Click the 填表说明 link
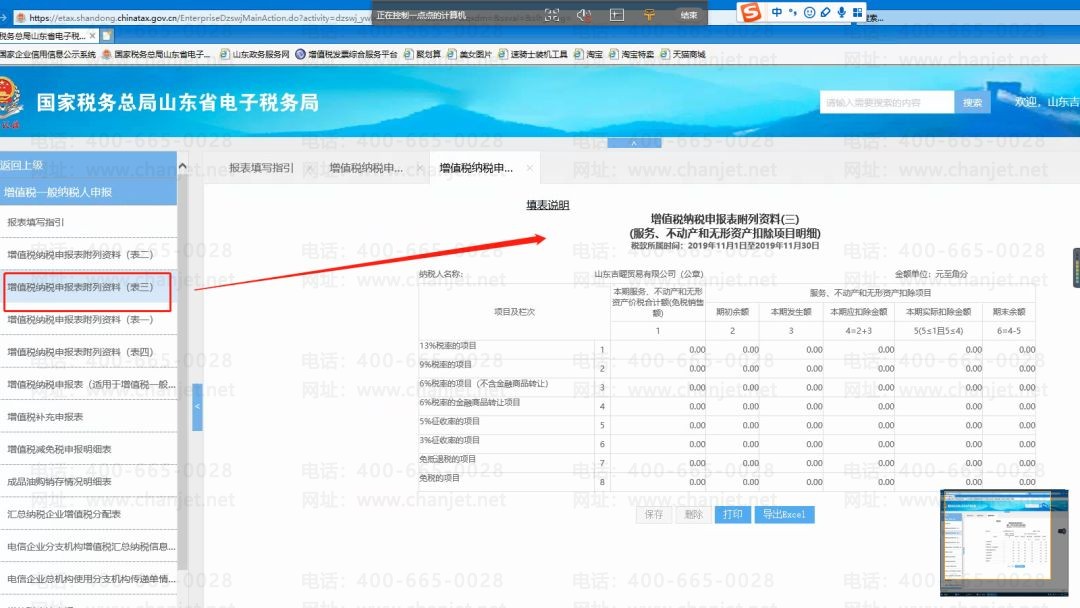The height and width of the screenshot is (608, 1080). [548, 205]
